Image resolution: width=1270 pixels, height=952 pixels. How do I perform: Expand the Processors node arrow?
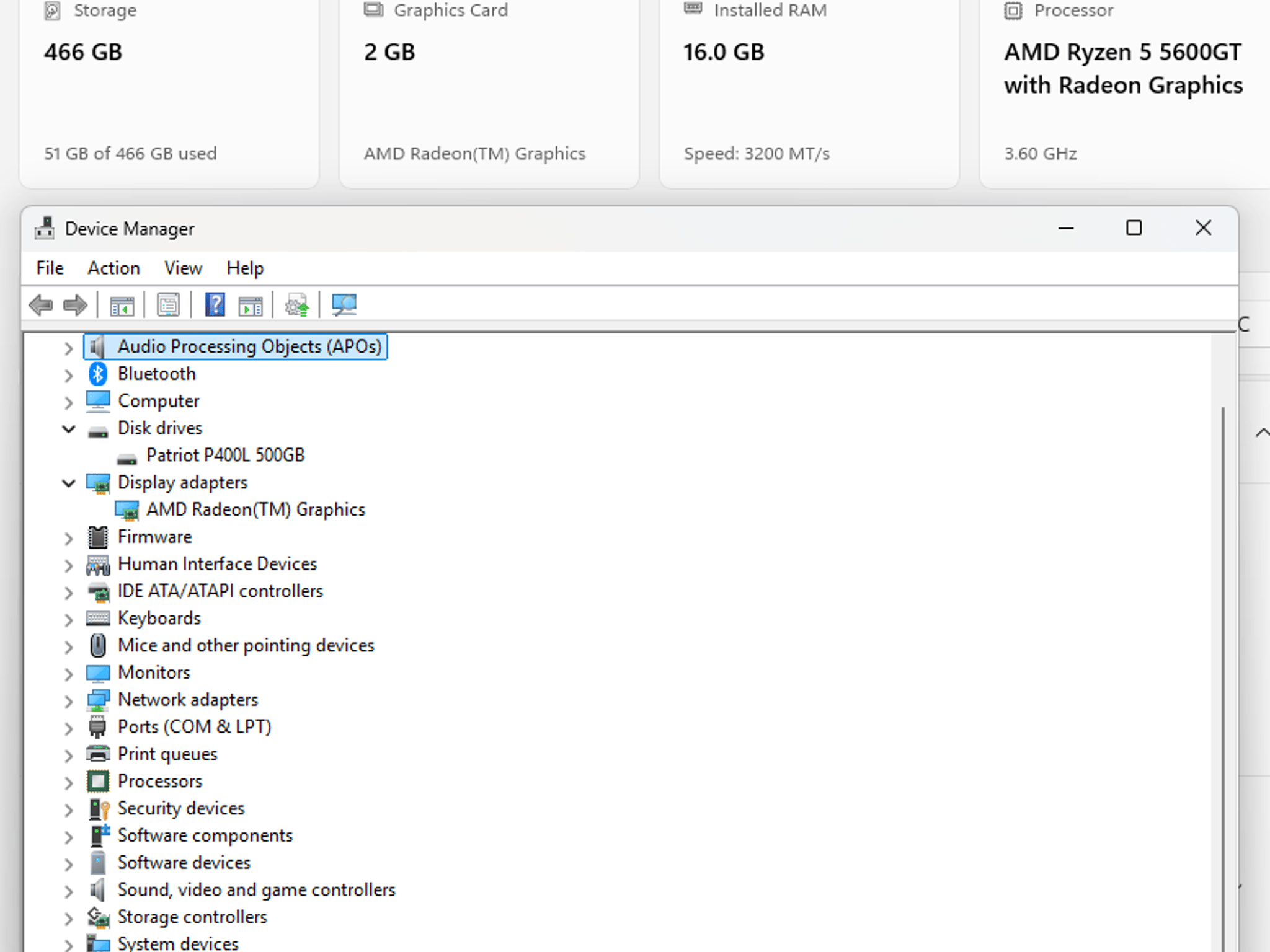point(69,782)
